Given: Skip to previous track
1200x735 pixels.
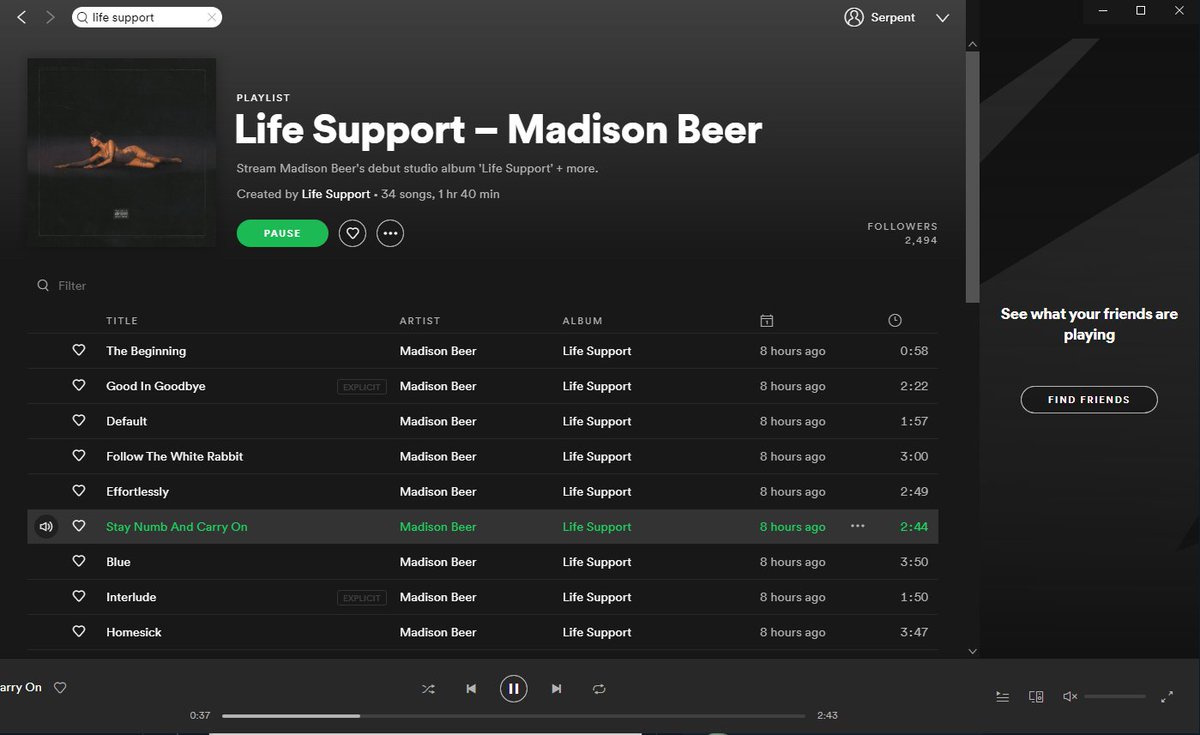Looking at the screenshot, I should (x=471, y=689).
